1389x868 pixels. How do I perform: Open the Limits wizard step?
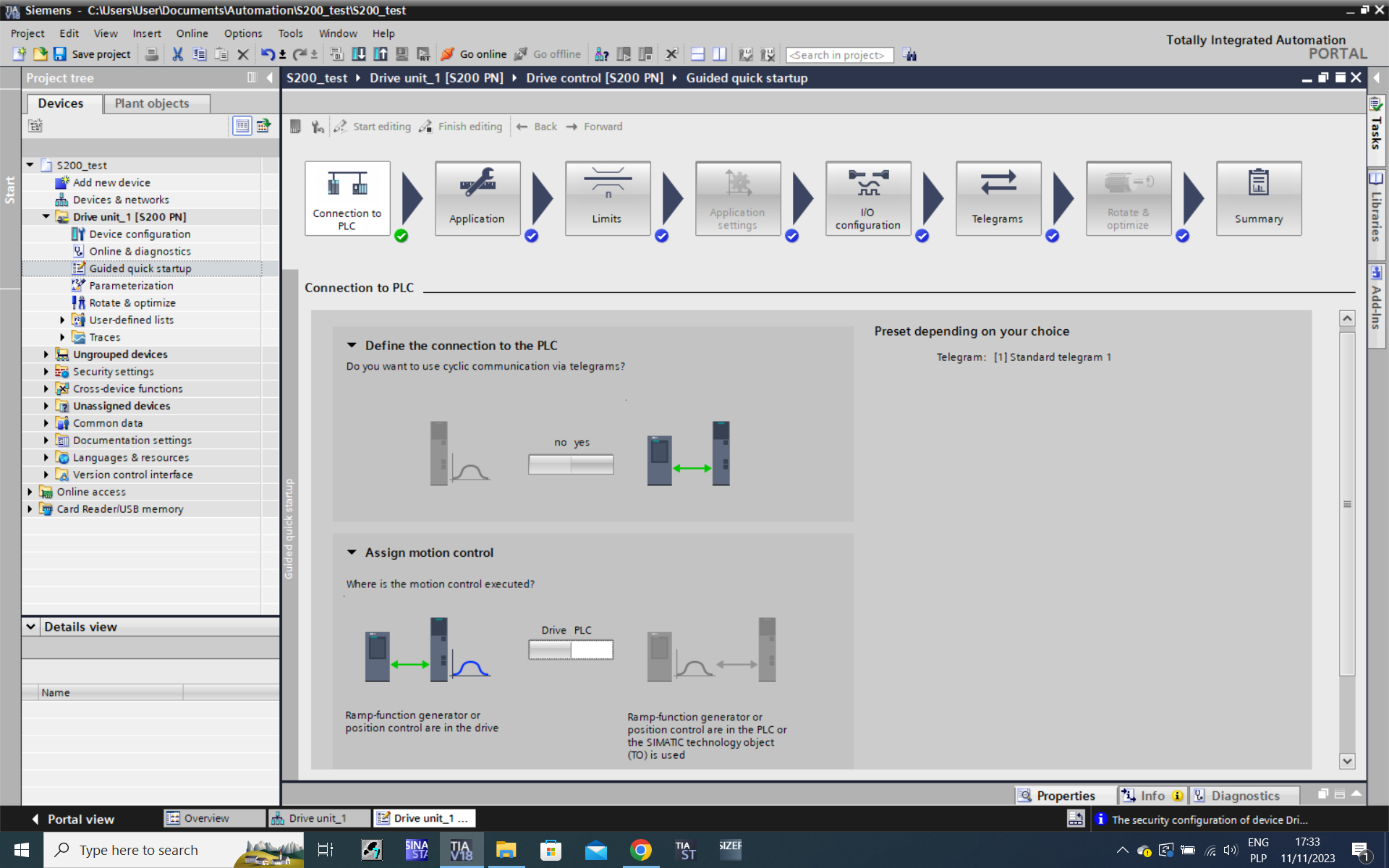click(x=607, y=197)
